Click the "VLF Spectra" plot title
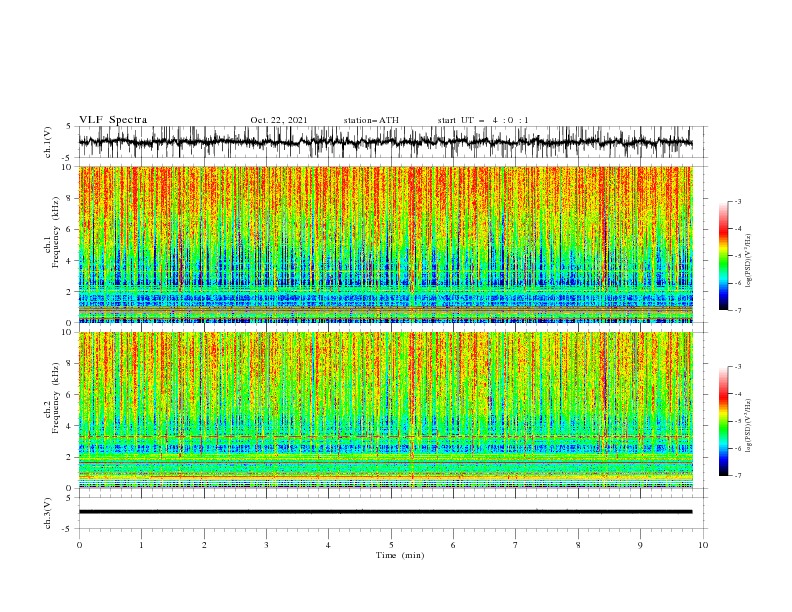 coord(113,120)
